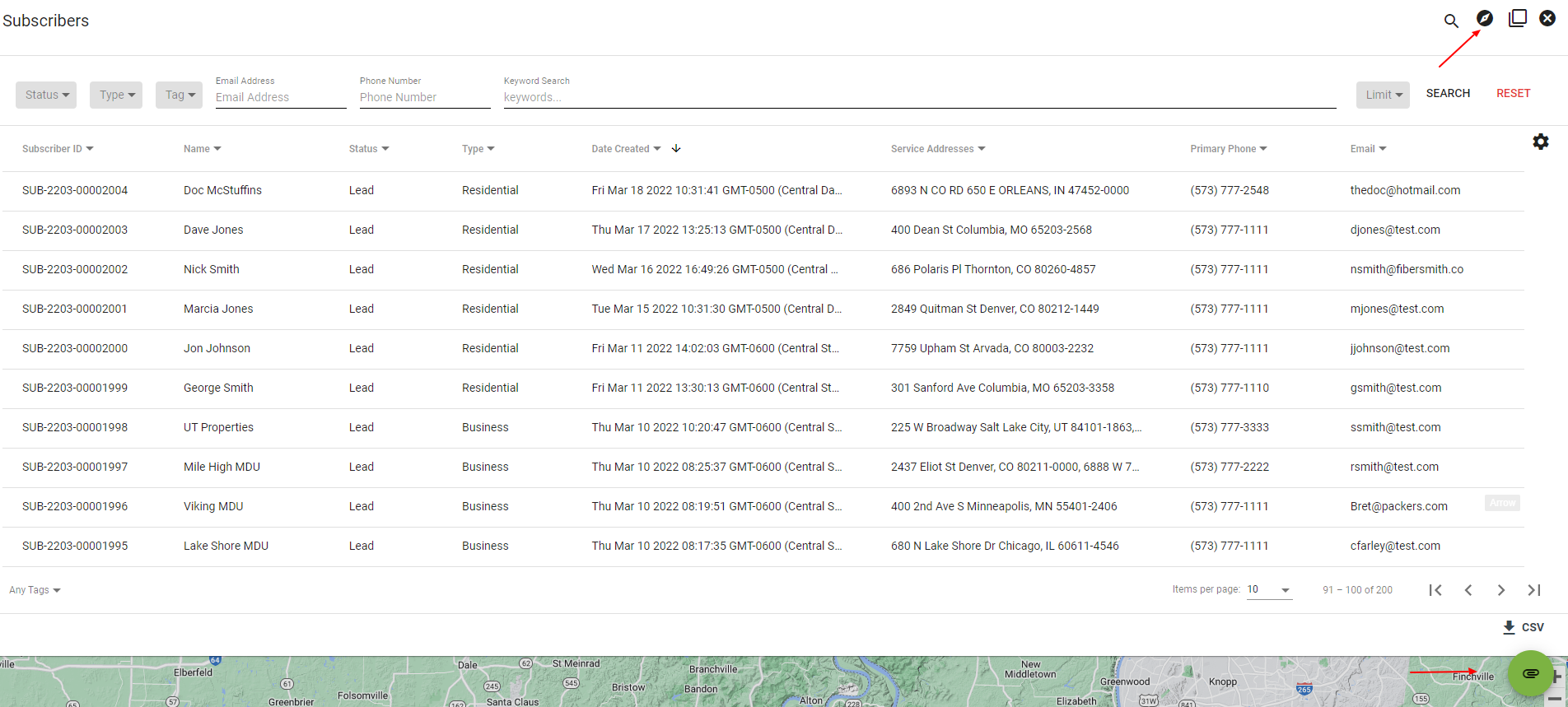Click the green chat floating button

coord(1530,673)
